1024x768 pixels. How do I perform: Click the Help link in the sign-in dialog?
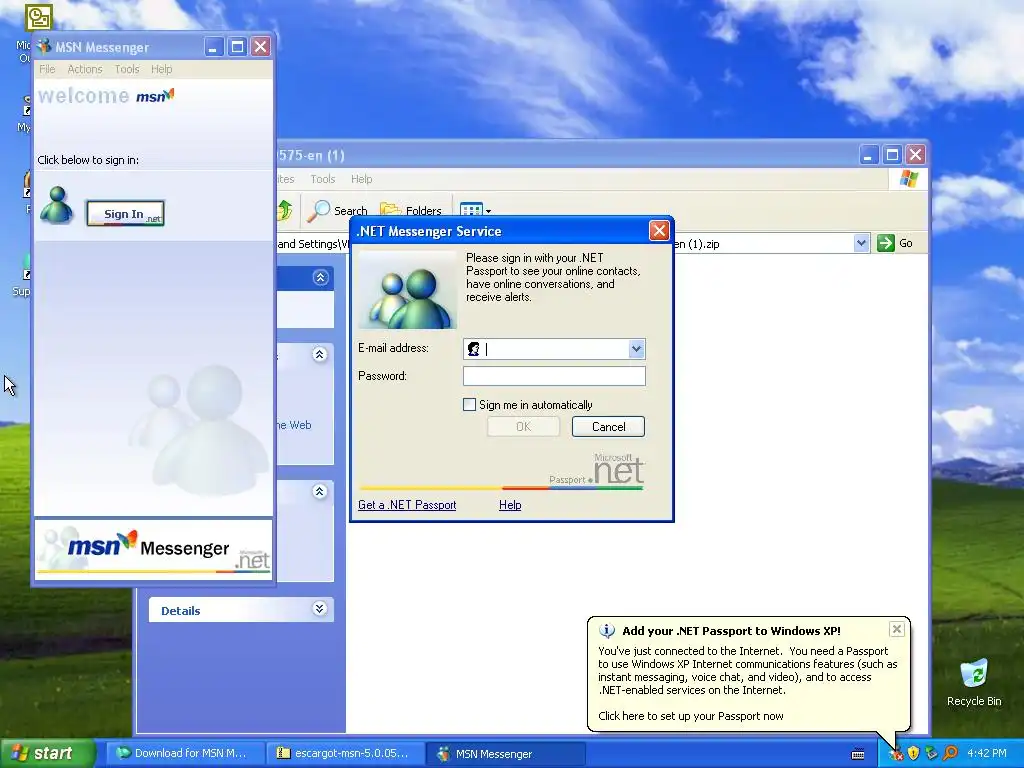coord(510,505)
